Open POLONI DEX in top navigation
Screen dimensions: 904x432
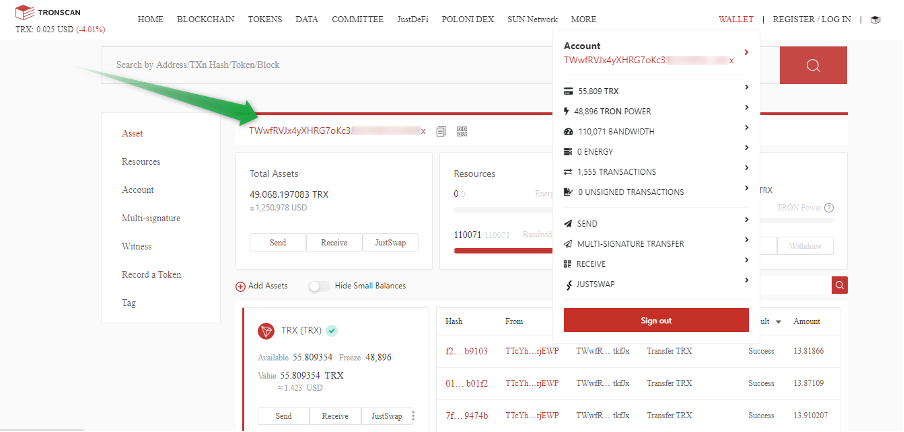coord(468,19)
